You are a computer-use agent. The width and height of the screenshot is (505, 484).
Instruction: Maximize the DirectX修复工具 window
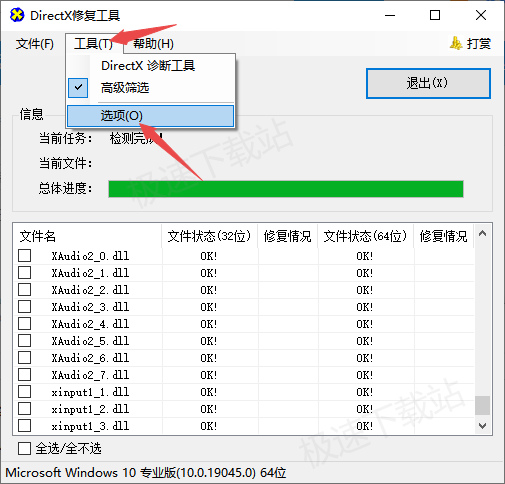(435, 15)
